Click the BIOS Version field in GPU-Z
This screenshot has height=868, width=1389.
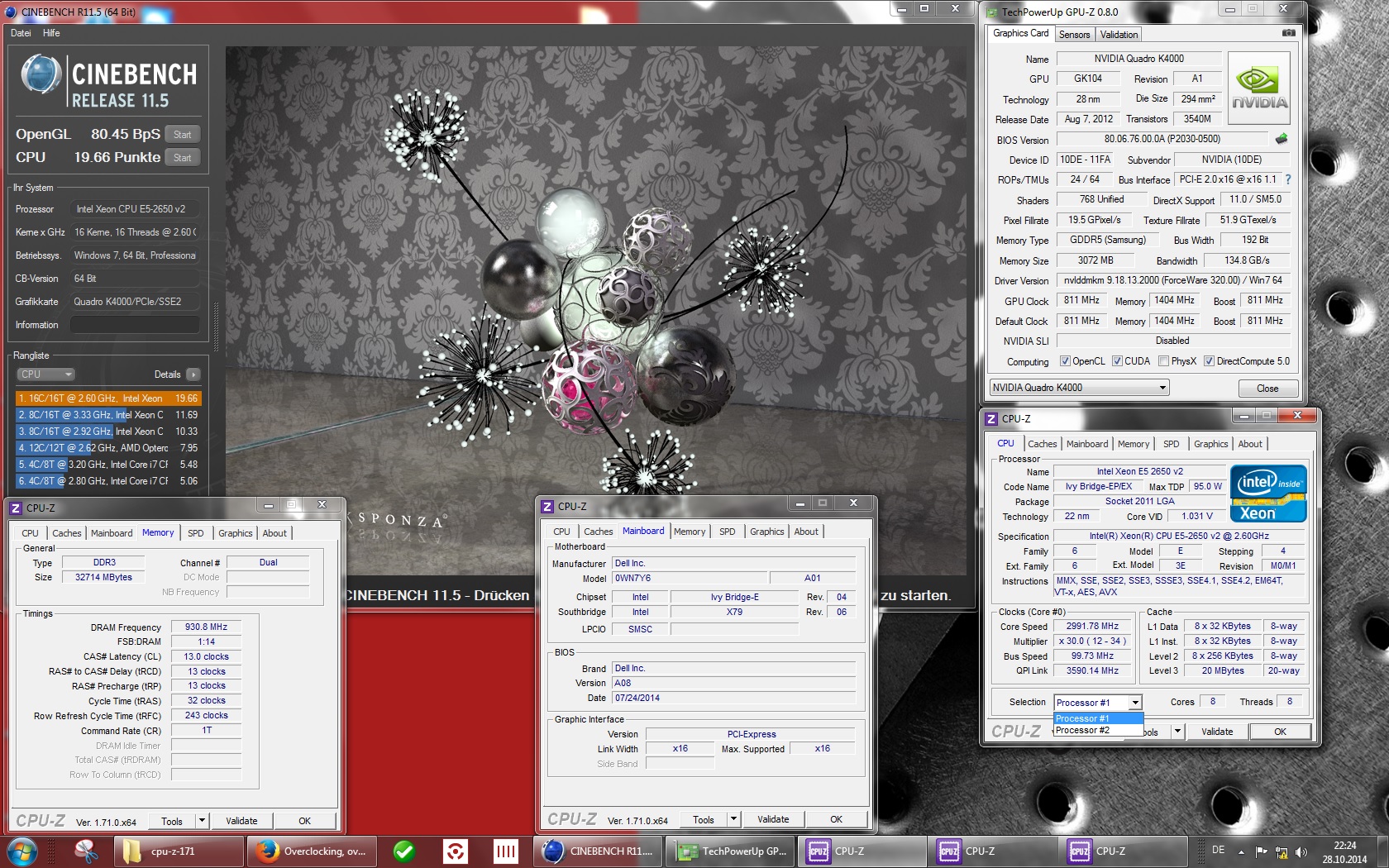(1162, 139)
